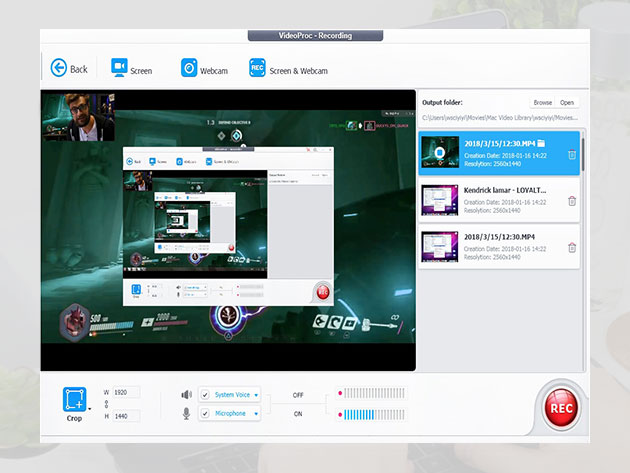Screen dimensions: 630x473
Task: Click the system speaker icon
Action: [186, 395]
